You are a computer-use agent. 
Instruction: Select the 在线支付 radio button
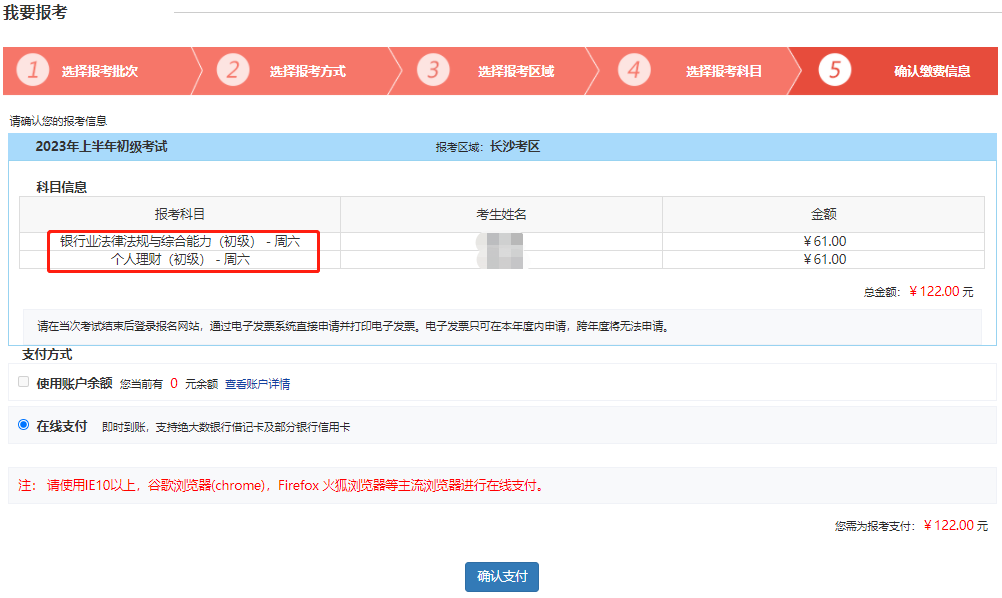[x=24, y=425]
